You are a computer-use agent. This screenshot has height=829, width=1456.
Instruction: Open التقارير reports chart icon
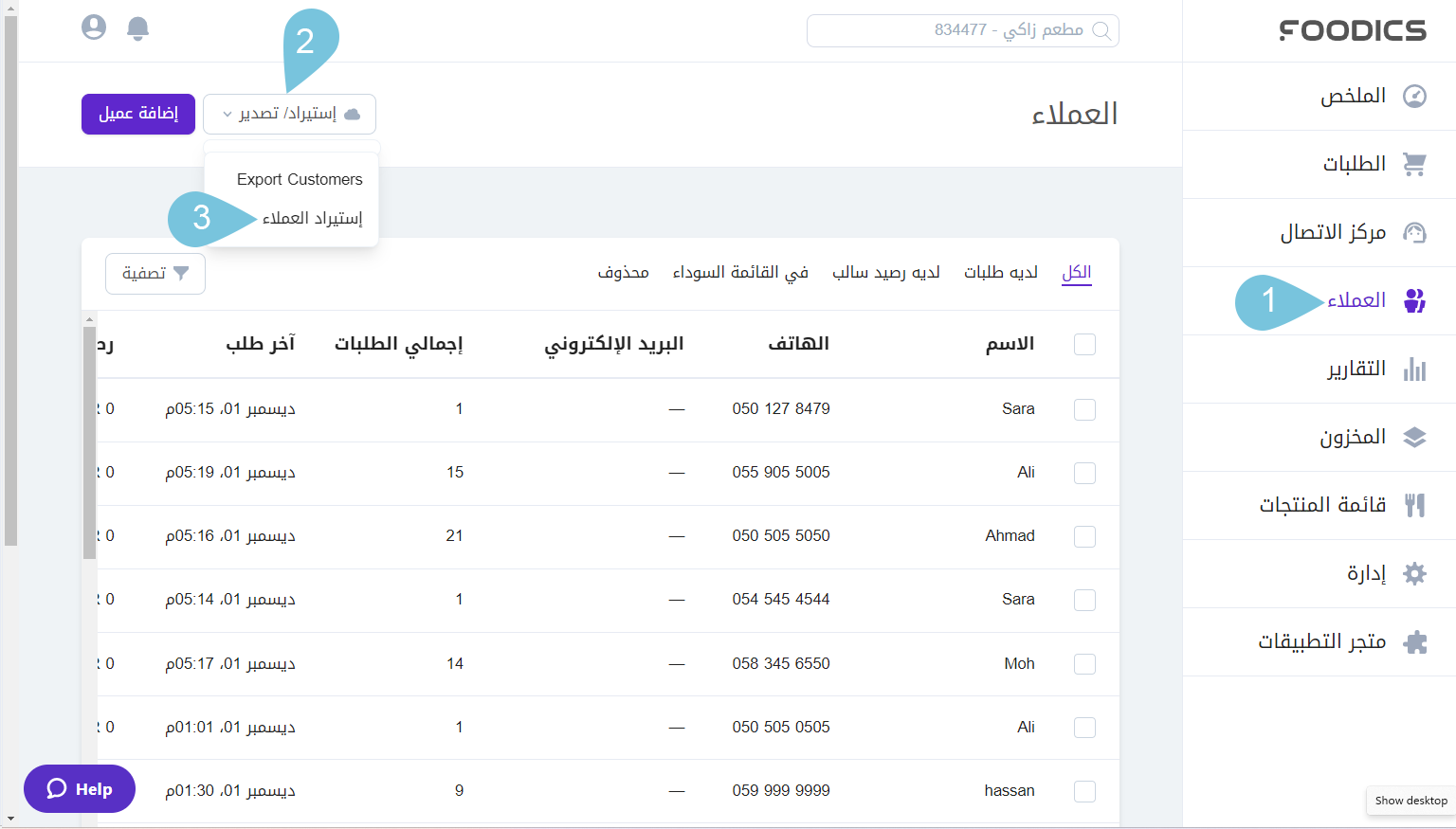[x=1414, y=369]
